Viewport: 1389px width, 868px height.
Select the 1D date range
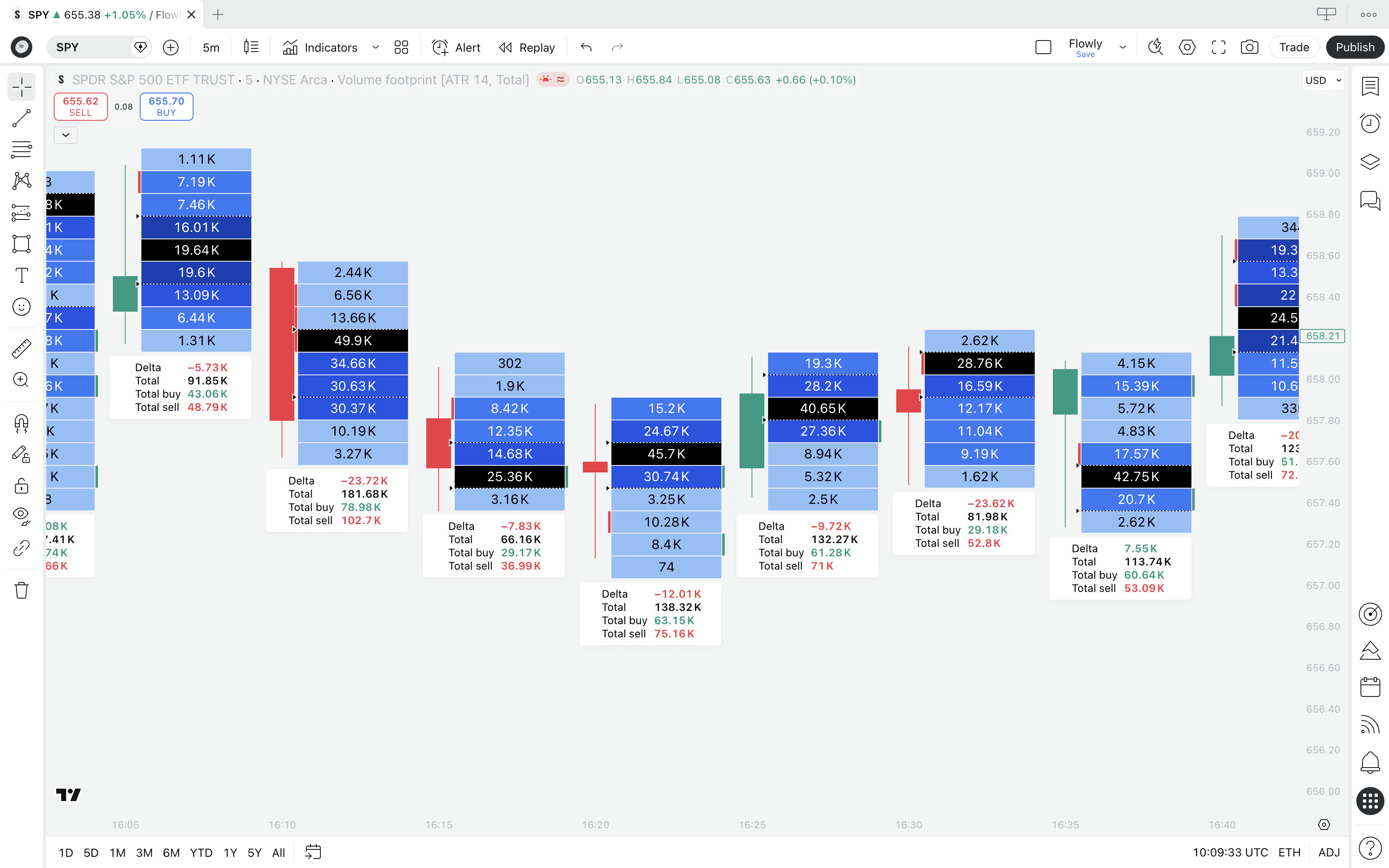[66, 852]
